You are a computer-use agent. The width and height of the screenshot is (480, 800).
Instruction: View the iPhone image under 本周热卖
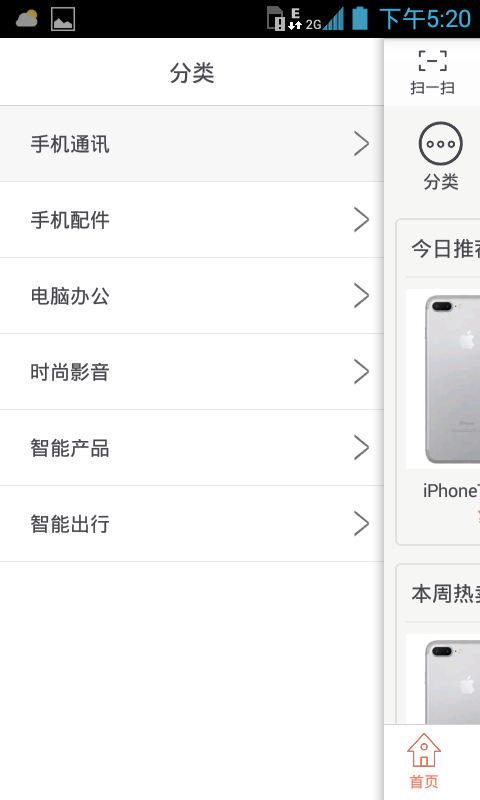pos(443,679)
